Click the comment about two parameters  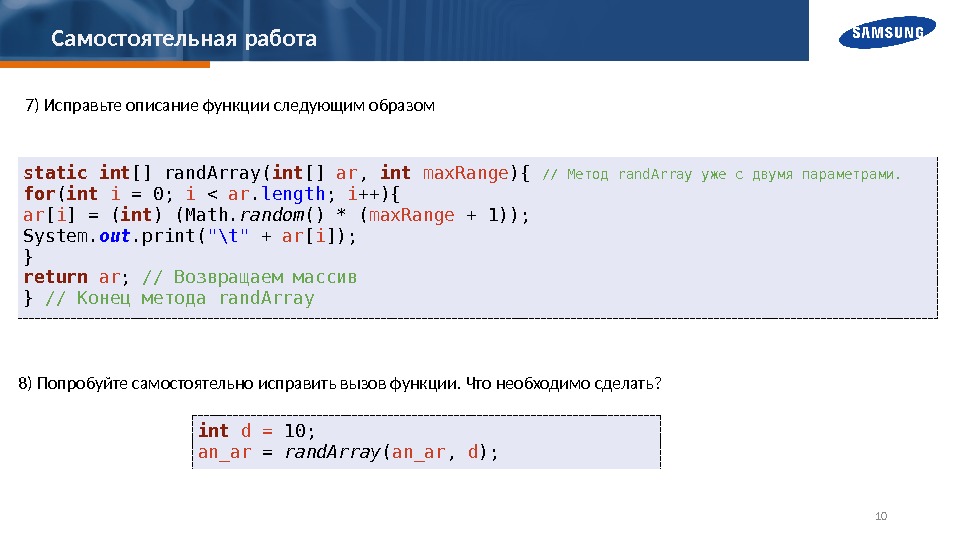(x=721, y=174)
